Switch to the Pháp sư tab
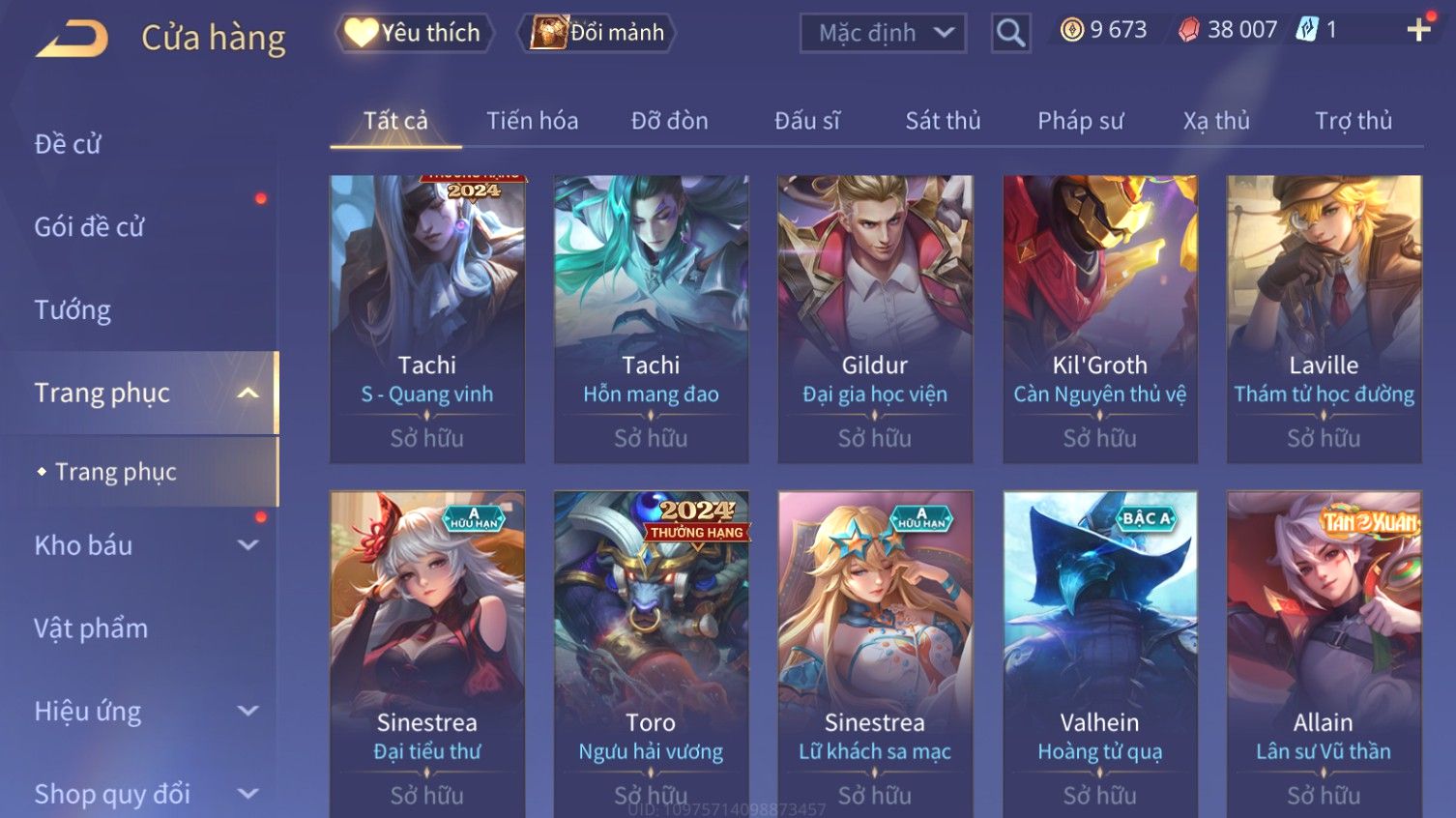The image size is (1456, 818). pos(1080,121)
